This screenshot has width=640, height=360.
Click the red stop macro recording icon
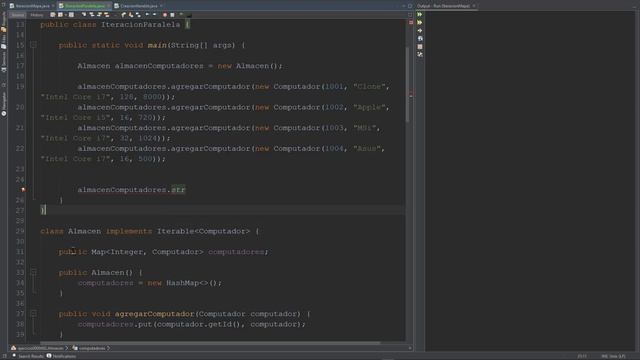coord(165,15)
